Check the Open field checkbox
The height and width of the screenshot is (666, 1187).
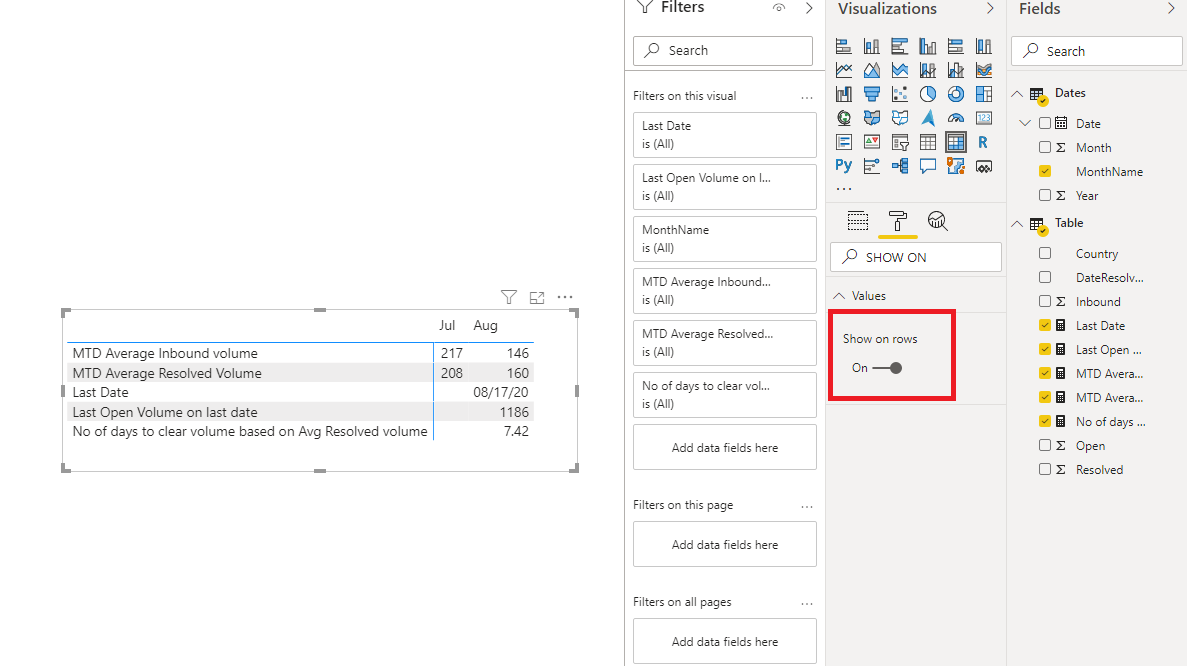(x=1045, y=446)
